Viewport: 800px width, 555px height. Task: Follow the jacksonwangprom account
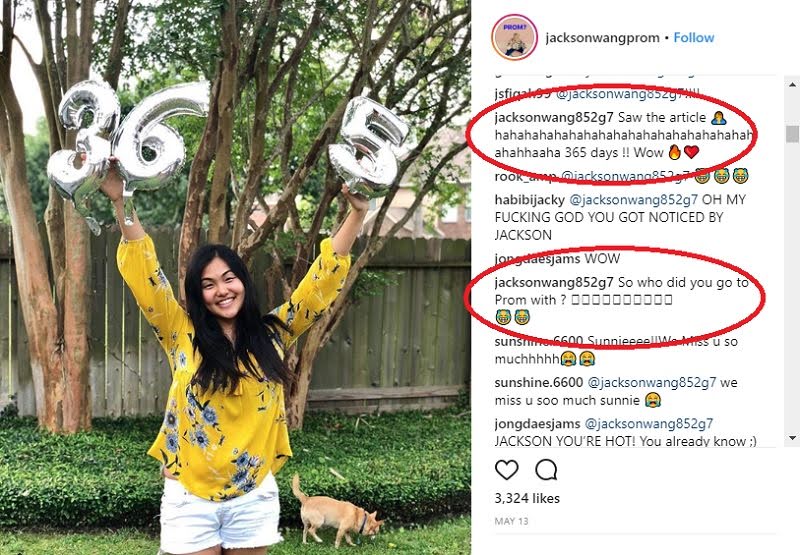(x=694, y=38)
